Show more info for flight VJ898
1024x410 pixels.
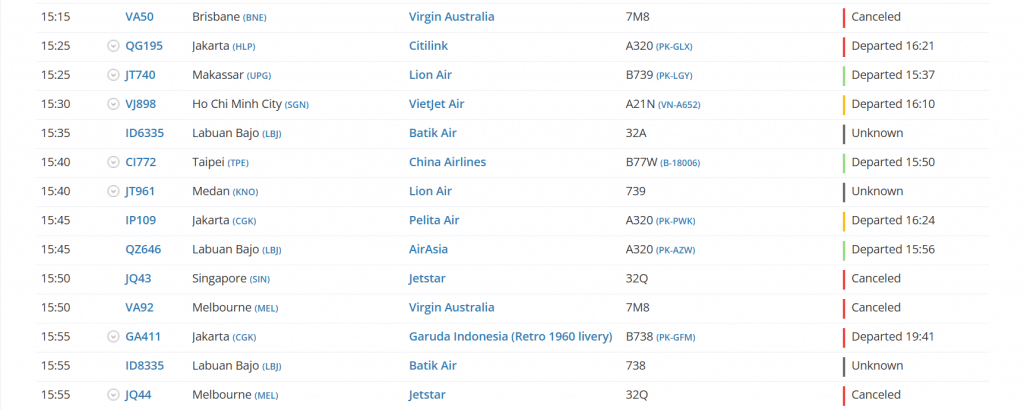[113, 104]
